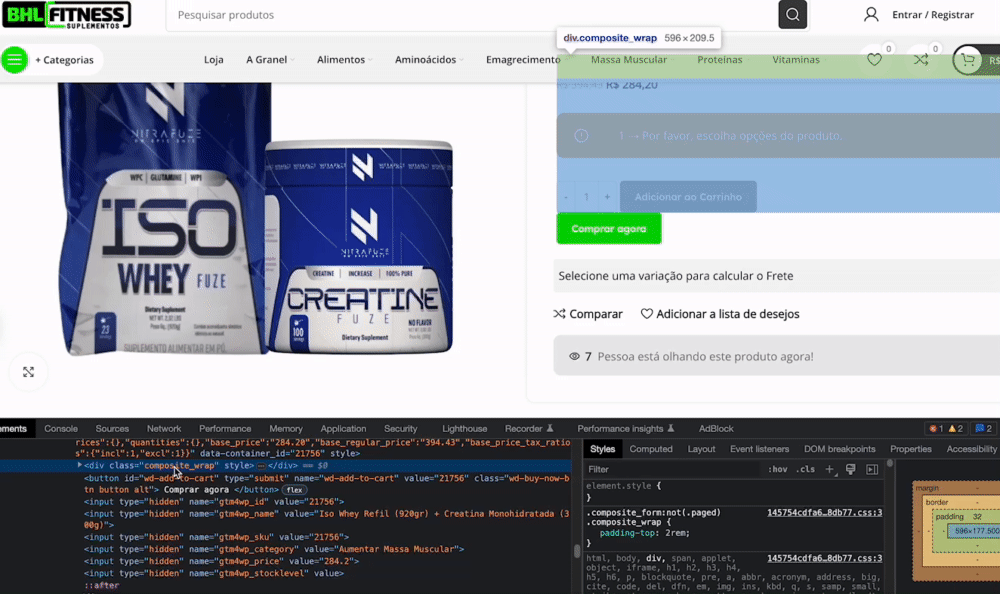The height and width of the screenshot is (594, 1000).
Task: Click the info icon in options notice
Action: 581,135
